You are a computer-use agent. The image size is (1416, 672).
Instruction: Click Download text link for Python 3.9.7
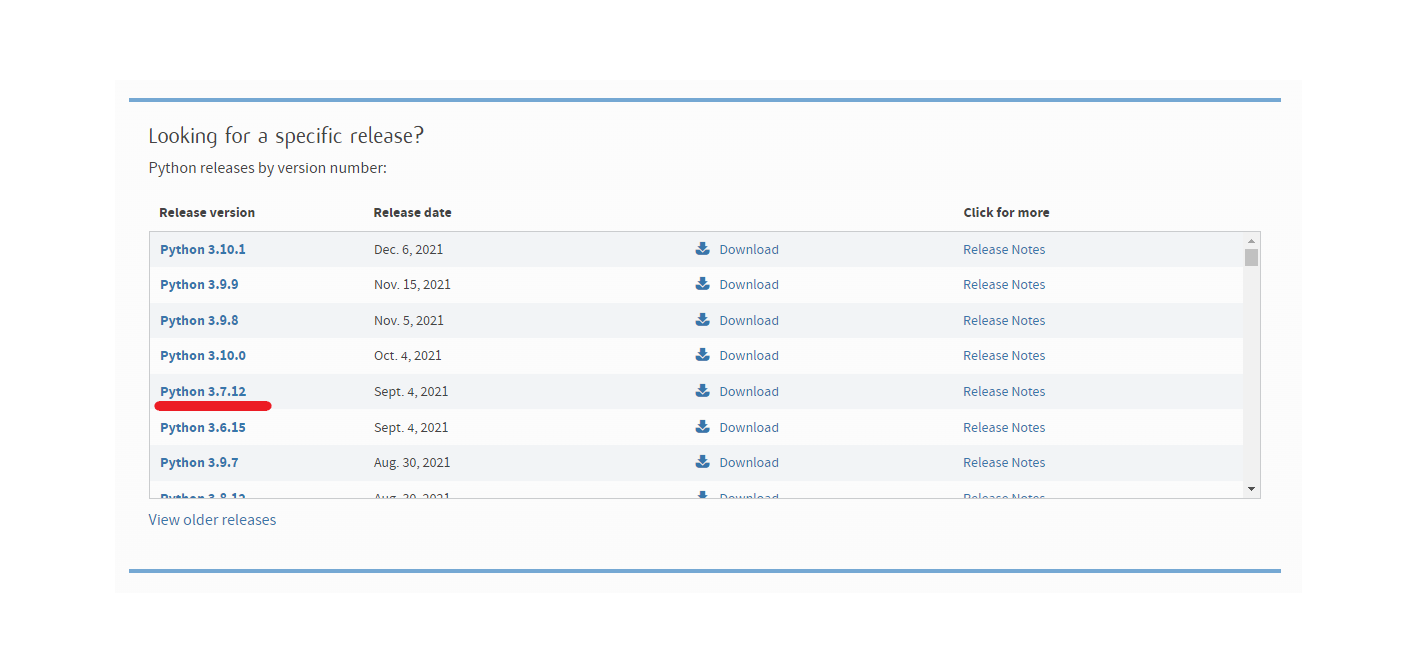tap(749, 462)
